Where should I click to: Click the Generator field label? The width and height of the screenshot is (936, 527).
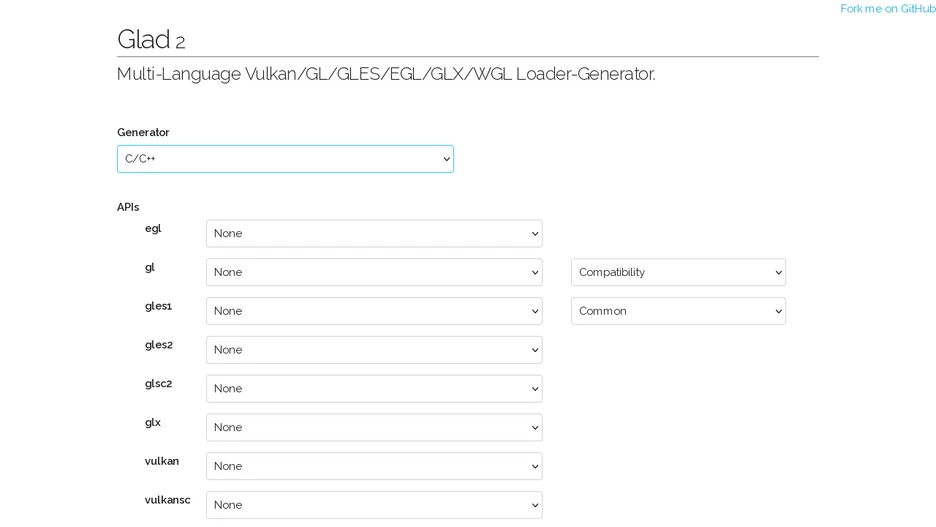click(143, 132)
